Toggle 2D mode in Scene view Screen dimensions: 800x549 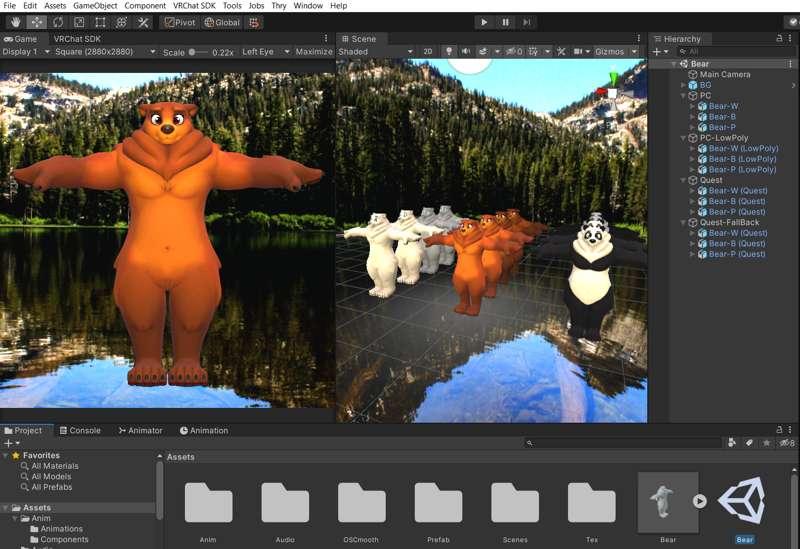428,52
